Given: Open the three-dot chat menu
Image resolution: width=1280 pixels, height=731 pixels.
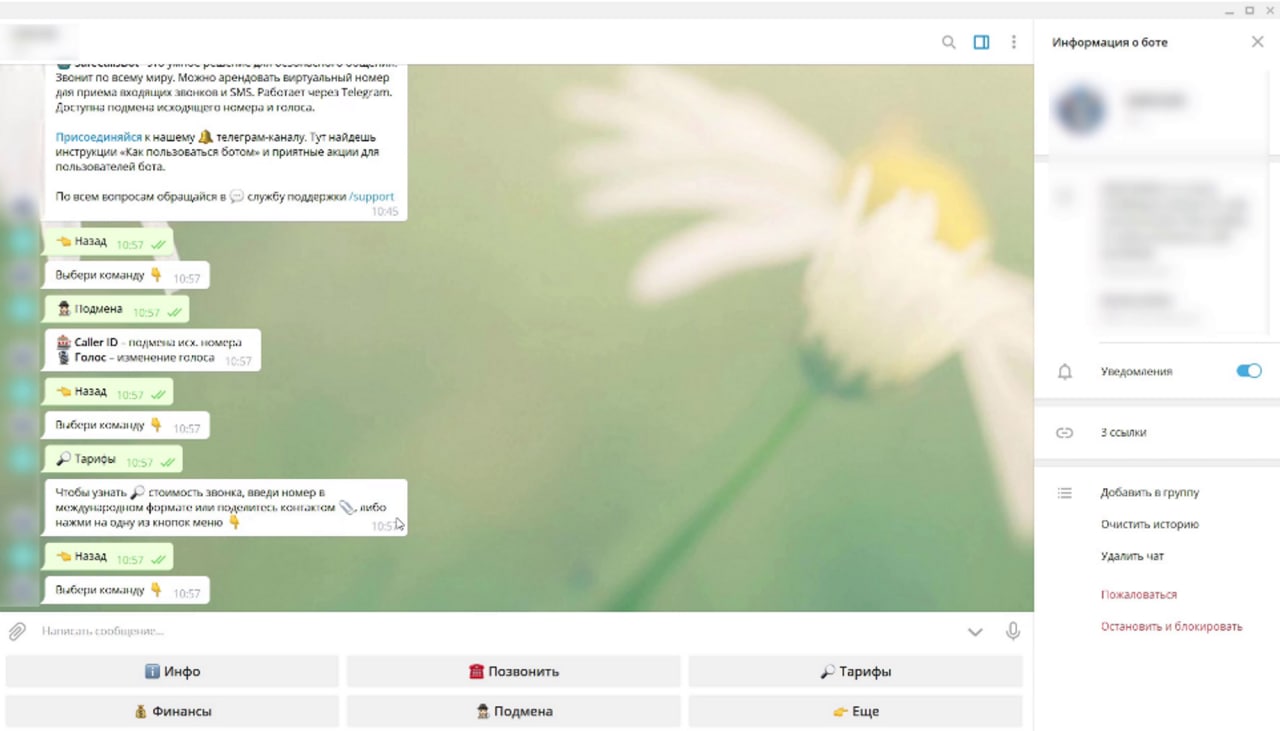Looking at the screenshot, I should click(1013, 43).
